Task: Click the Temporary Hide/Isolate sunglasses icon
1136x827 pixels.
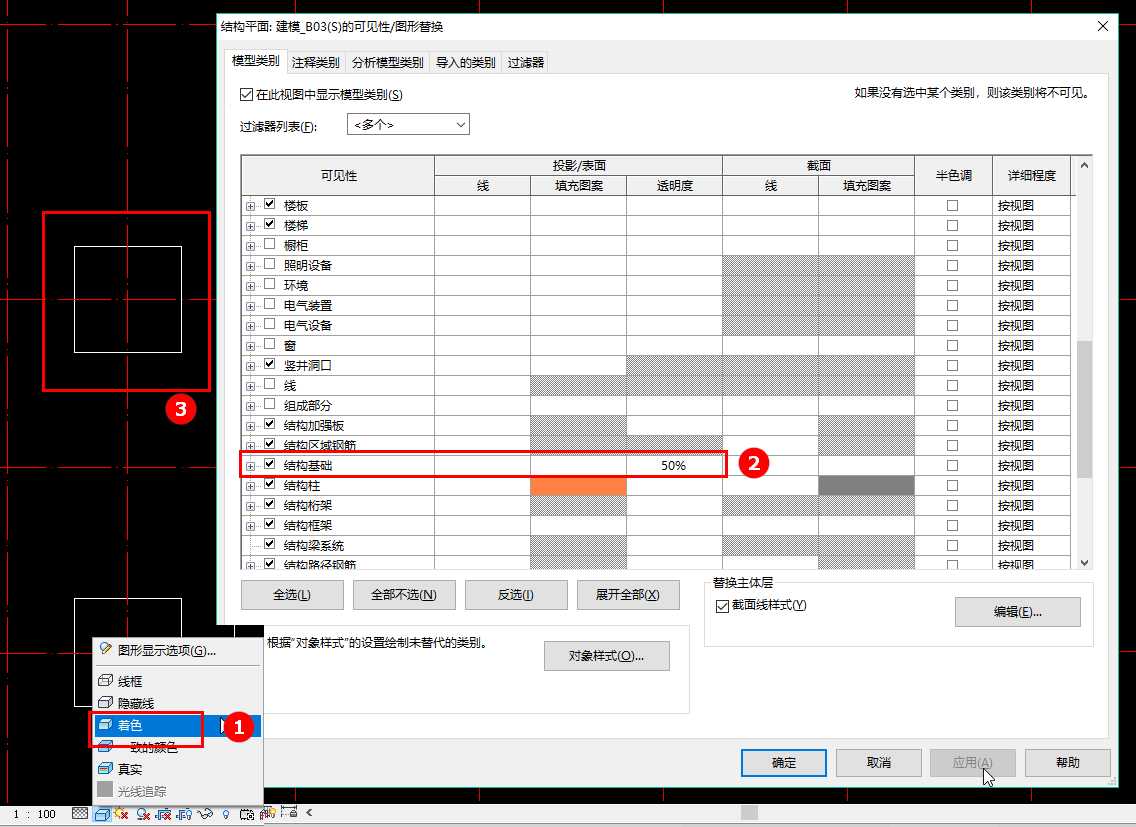Action: [x=205, y=813]
